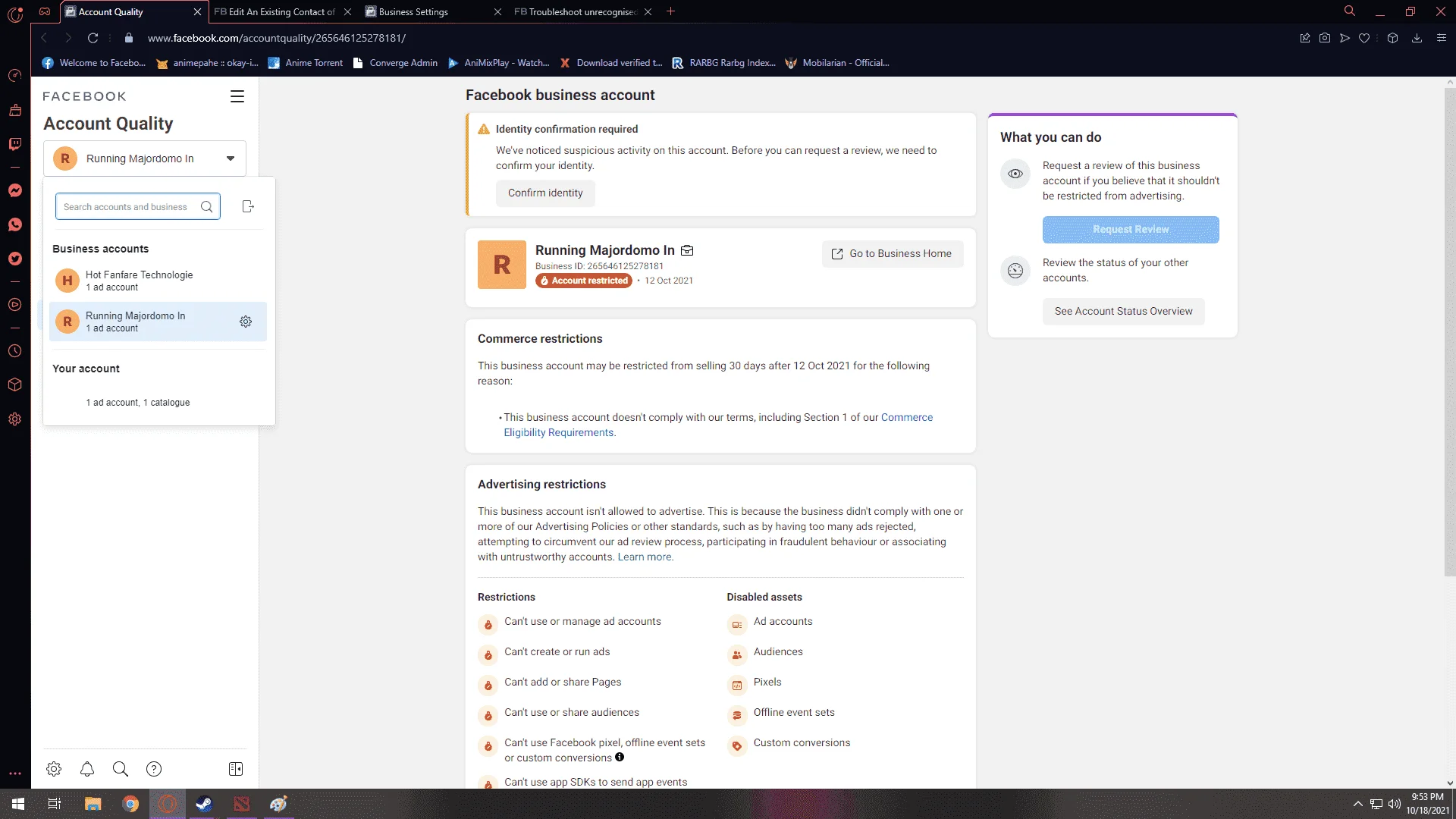
Task: Click the Windows Start button
Action: (18, 804)
